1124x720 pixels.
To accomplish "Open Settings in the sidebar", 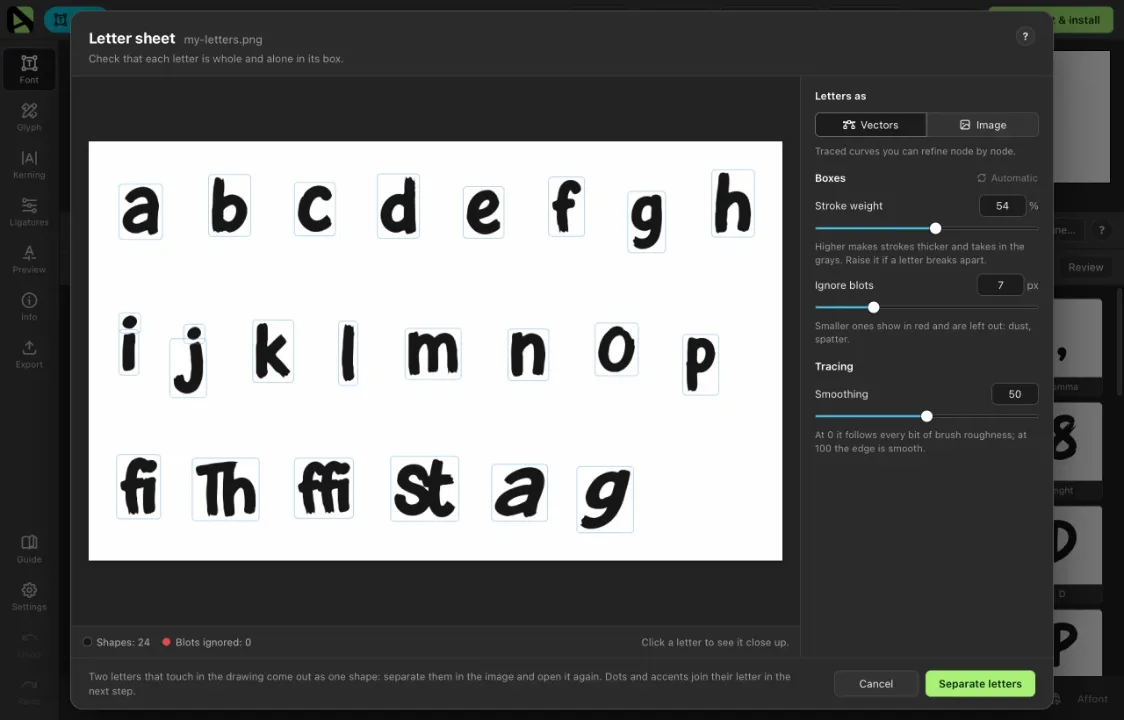I will point(29,596).
